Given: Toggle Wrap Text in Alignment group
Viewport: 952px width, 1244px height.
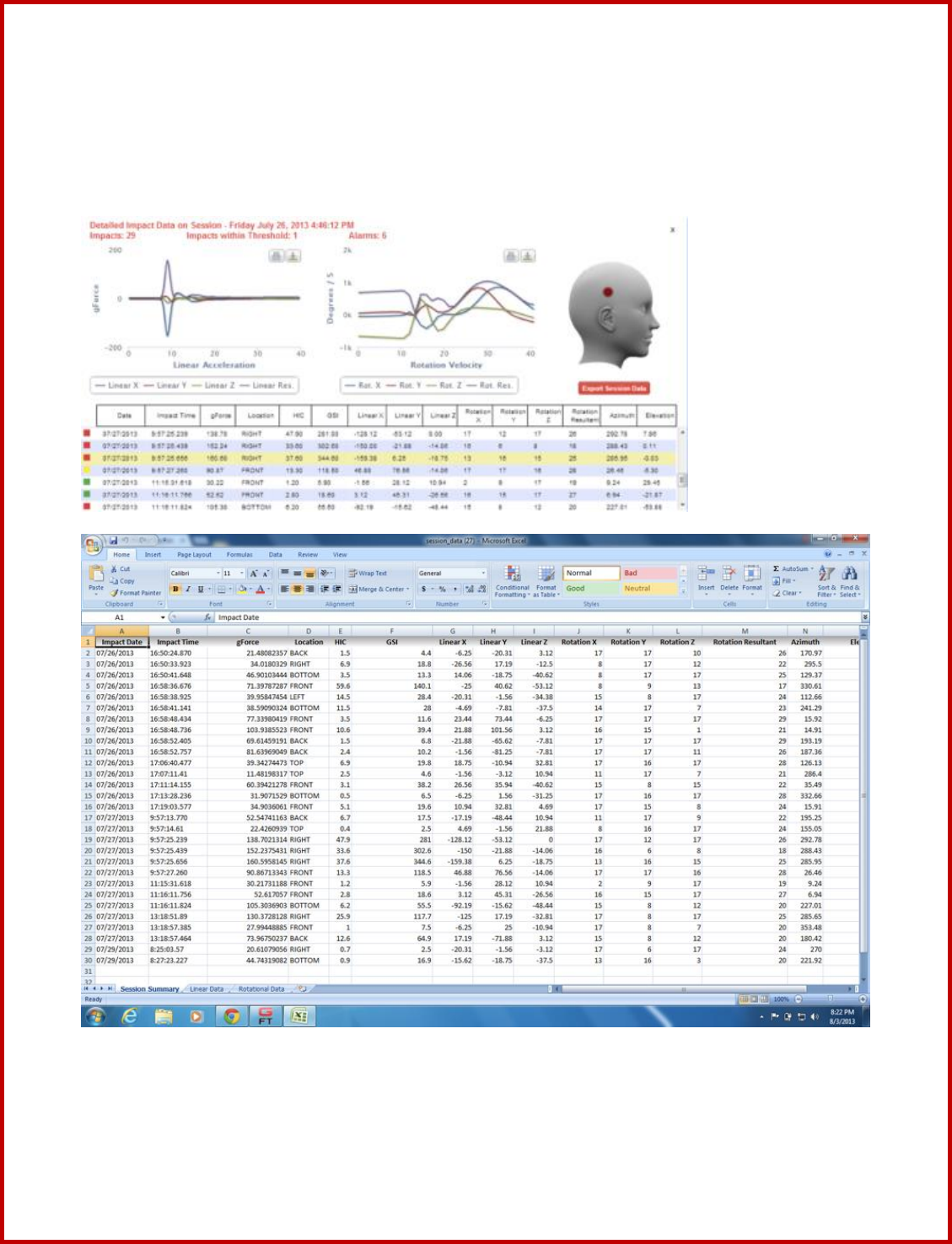Looking at the screenshot, I should [368, 574].
